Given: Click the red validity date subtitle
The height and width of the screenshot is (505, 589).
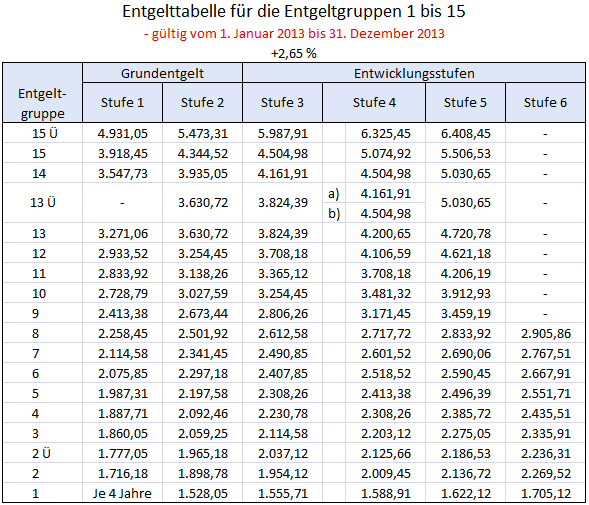Looking at the screenshot, I should (x=294, y=34).
